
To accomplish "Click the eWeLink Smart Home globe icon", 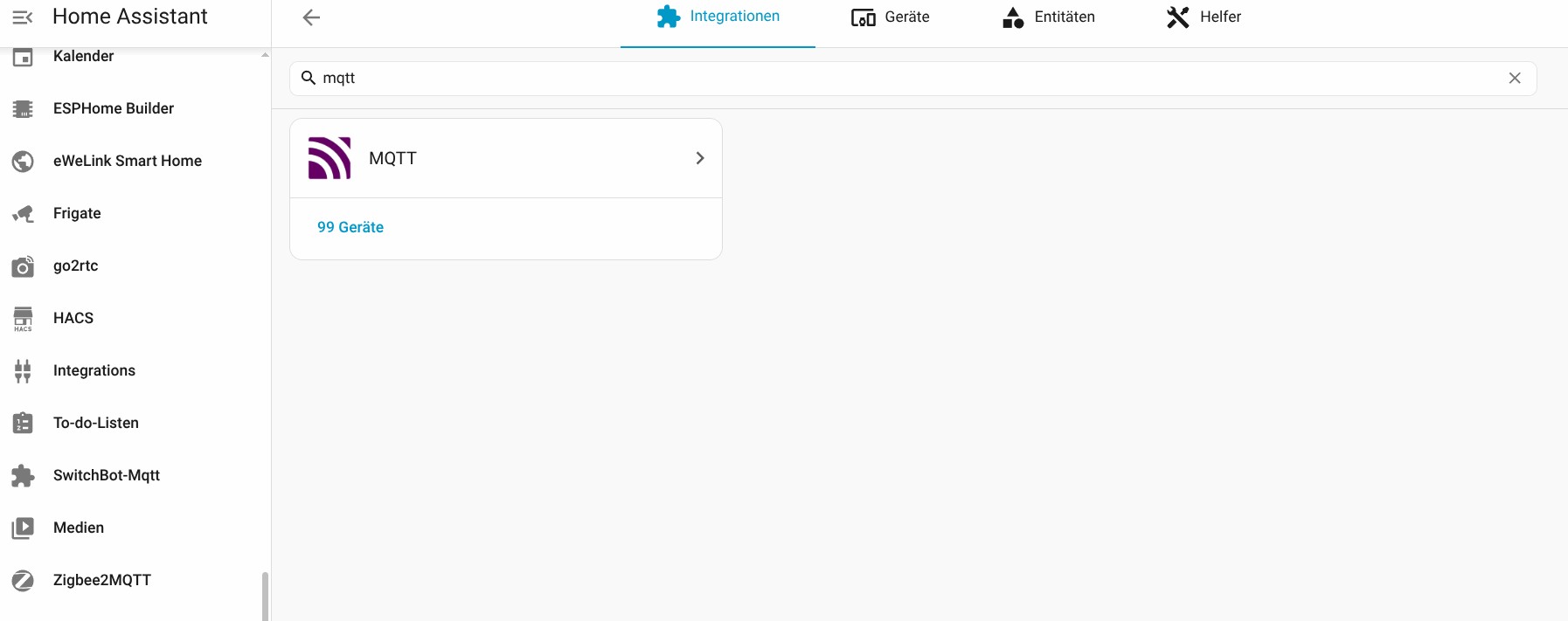I will (x=23, y=162).
